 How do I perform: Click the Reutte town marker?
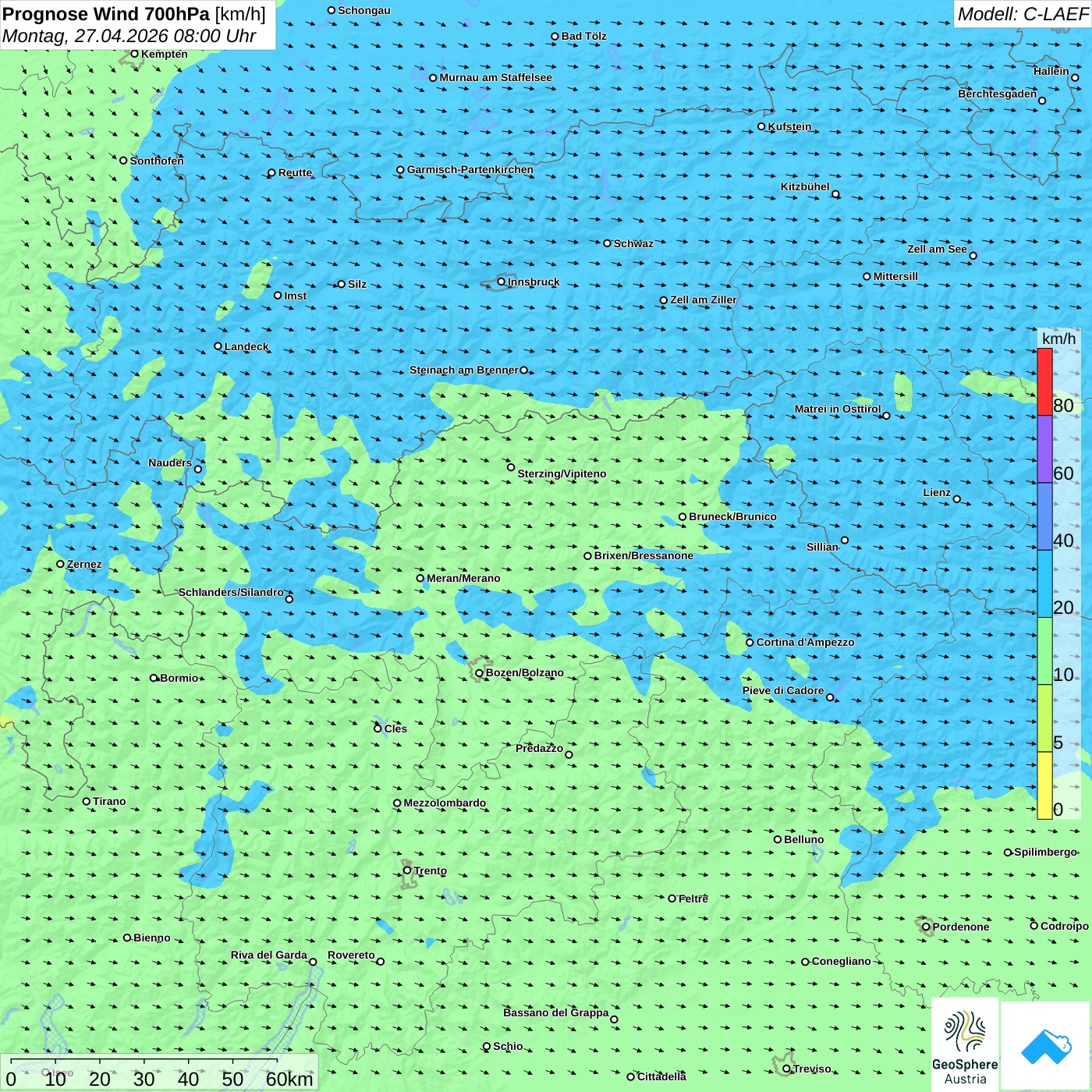tap(272, 173)
